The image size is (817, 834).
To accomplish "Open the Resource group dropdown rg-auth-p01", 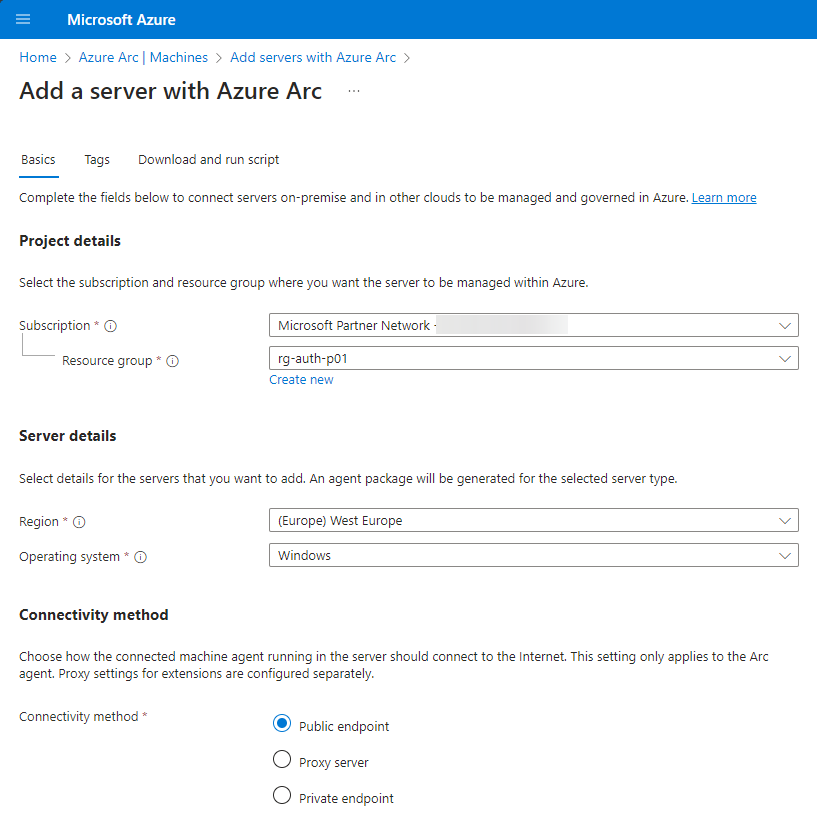I will tap(533, 358).
